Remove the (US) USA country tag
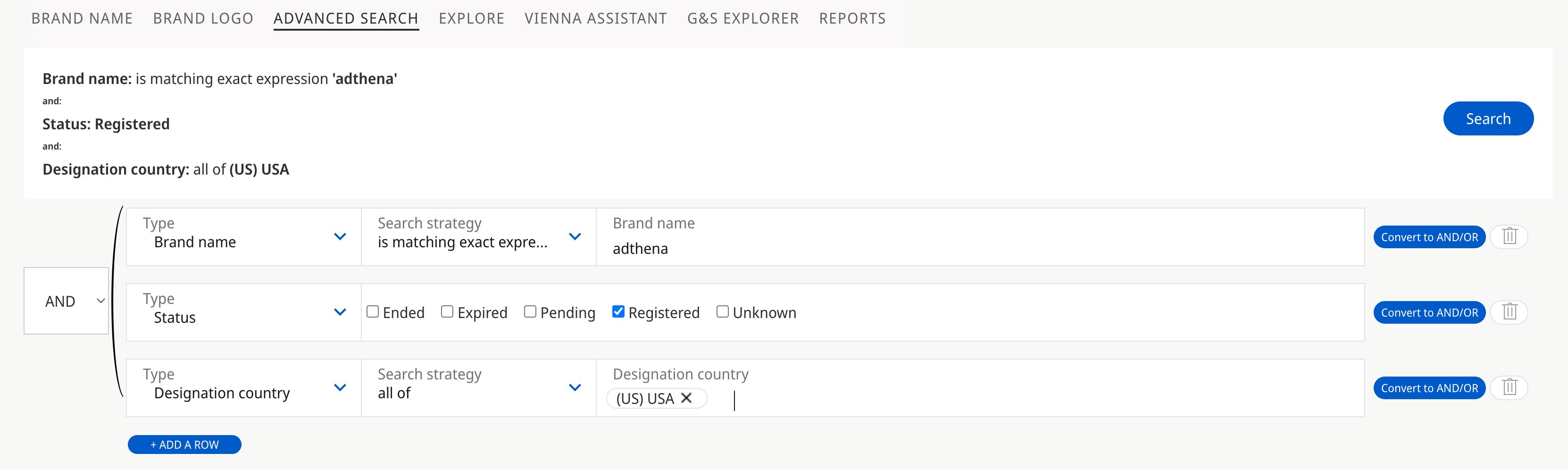The height and width of the screenshot is (470, 1568). click(x=686, y=398)
